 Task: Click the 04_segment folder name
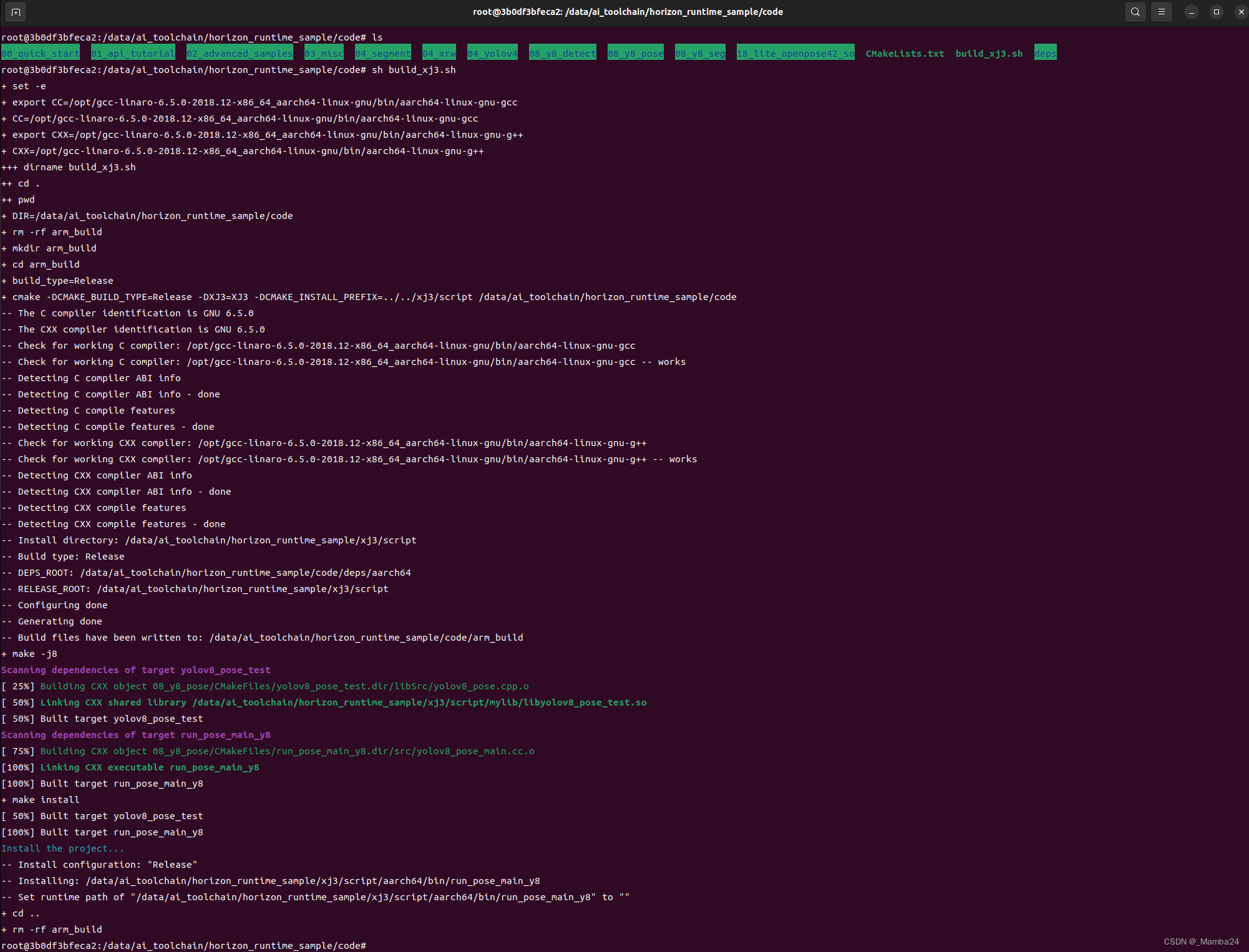[382, 53]
